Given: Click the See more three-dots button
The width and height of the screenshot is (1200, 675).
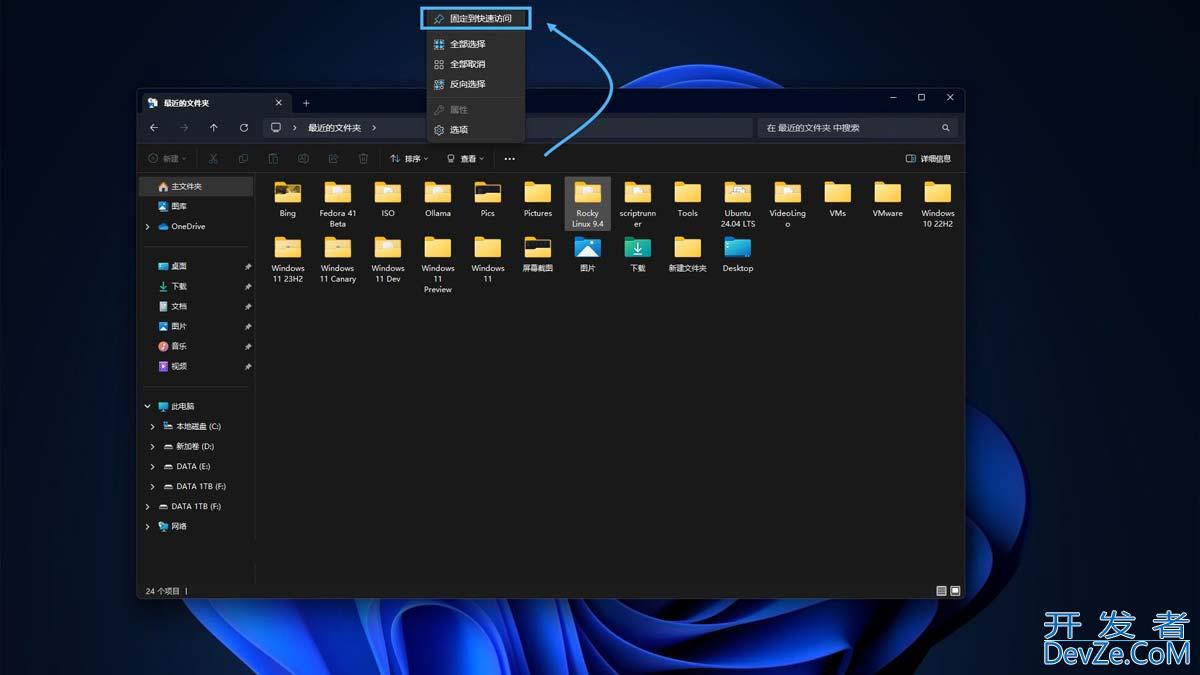Looking at the screenshot, I should pos(509,159).
